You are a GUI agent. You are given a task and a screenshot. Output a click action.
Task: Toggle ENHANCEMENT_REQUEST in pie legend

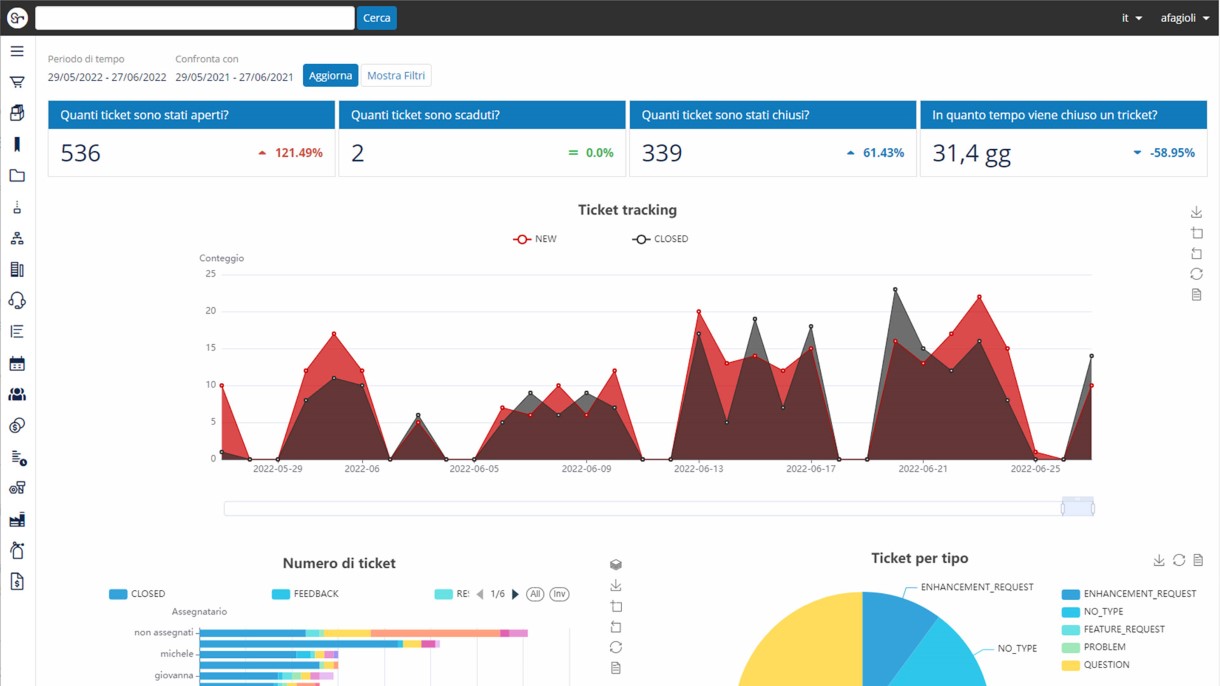point(1129,594)
